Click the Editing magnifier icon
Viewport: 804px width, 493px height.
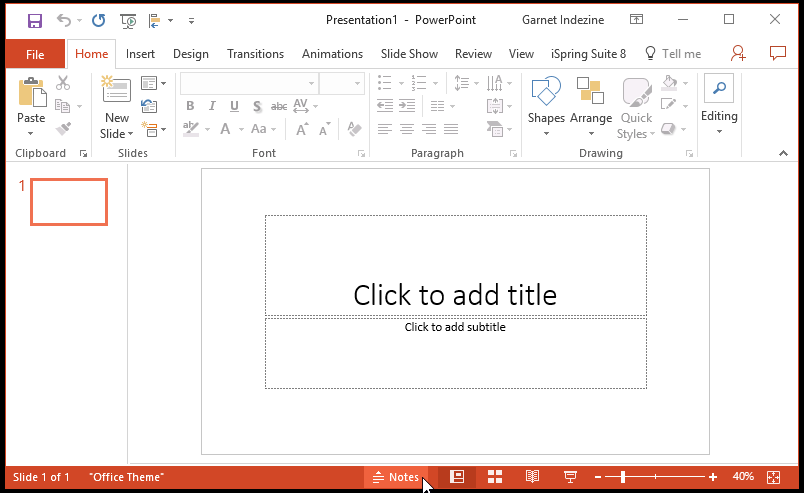click(719, 88)
